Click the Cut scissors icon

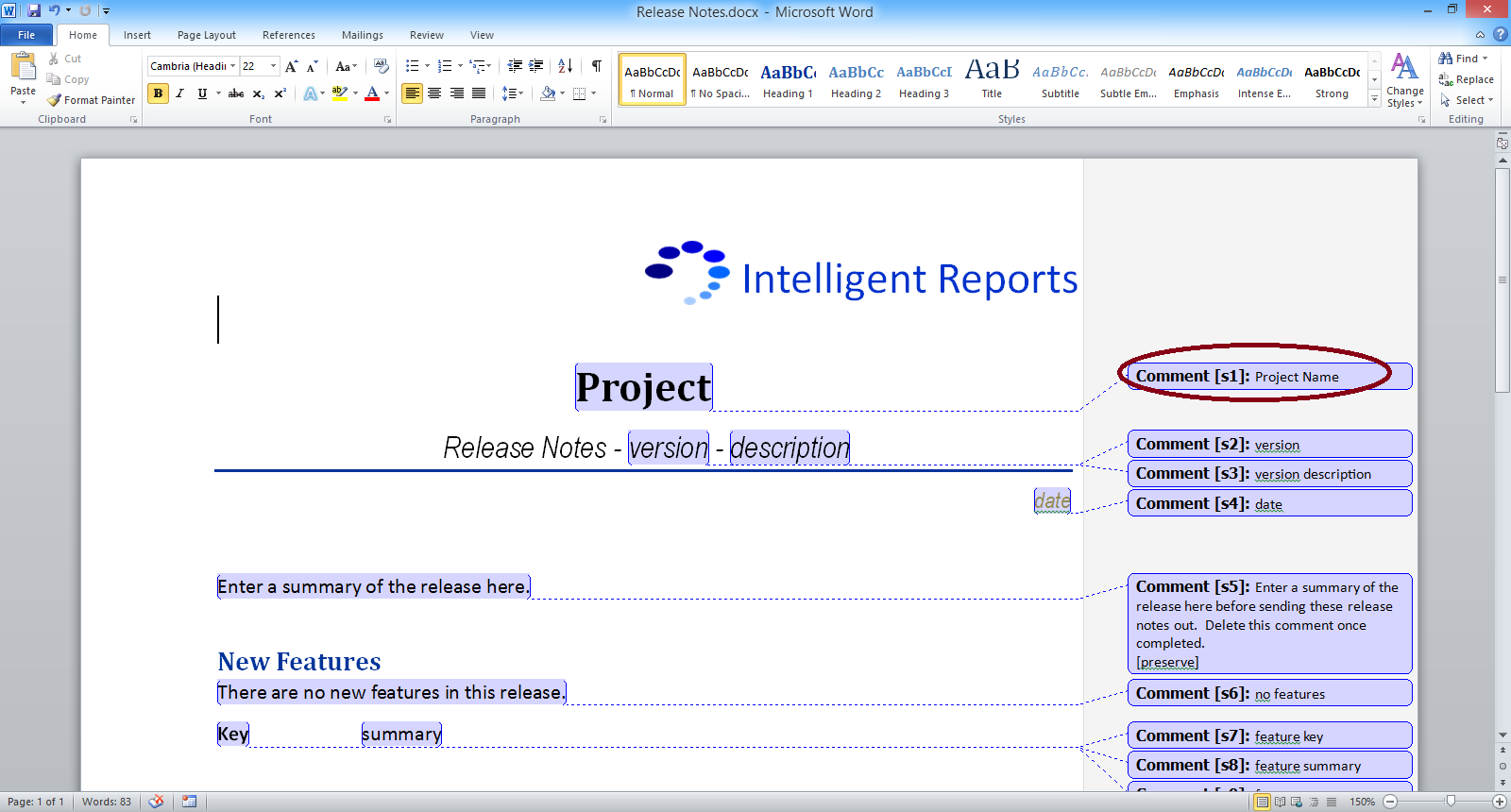coord(54,59)
